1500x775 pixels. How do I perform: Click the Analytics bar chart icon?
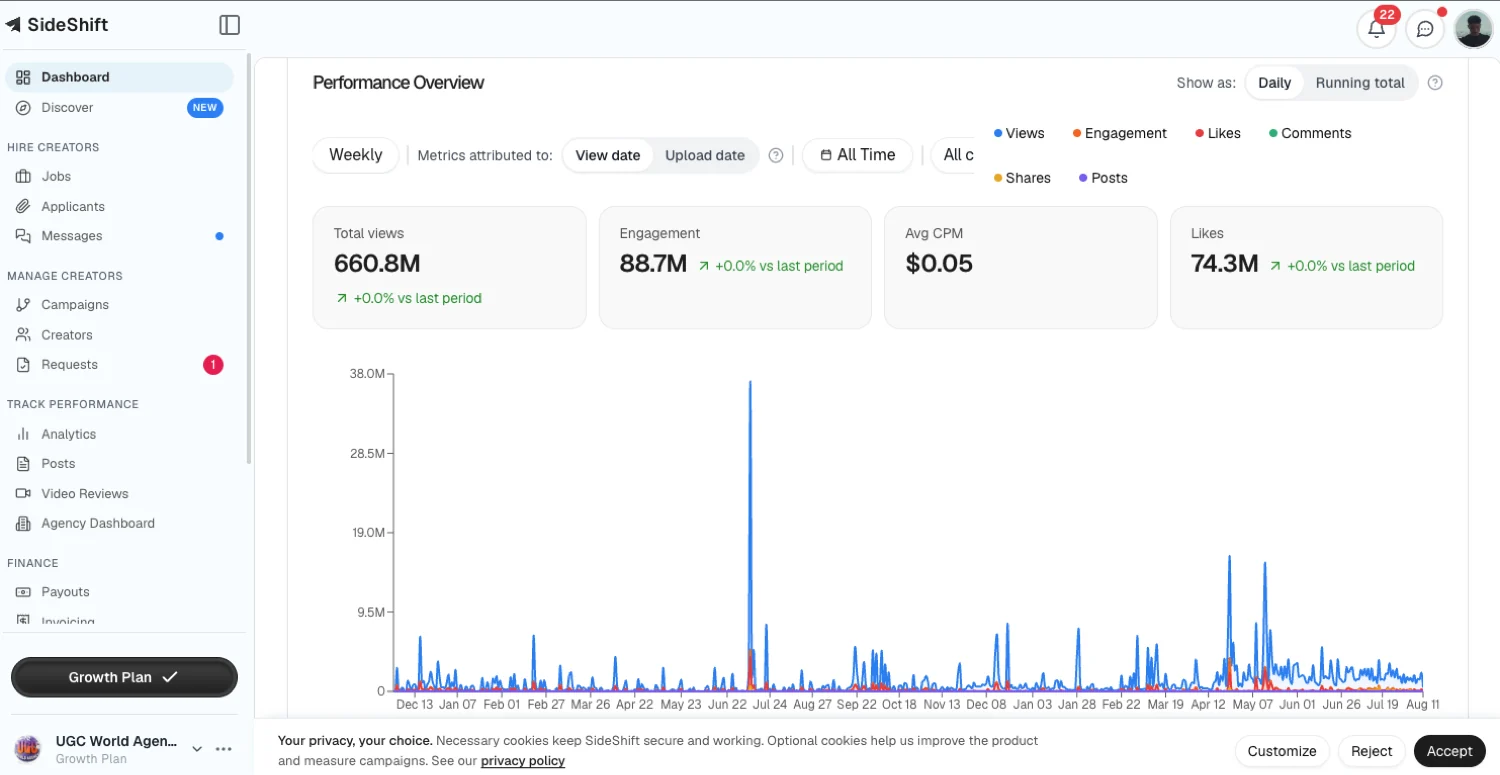[x=23, y=434]
